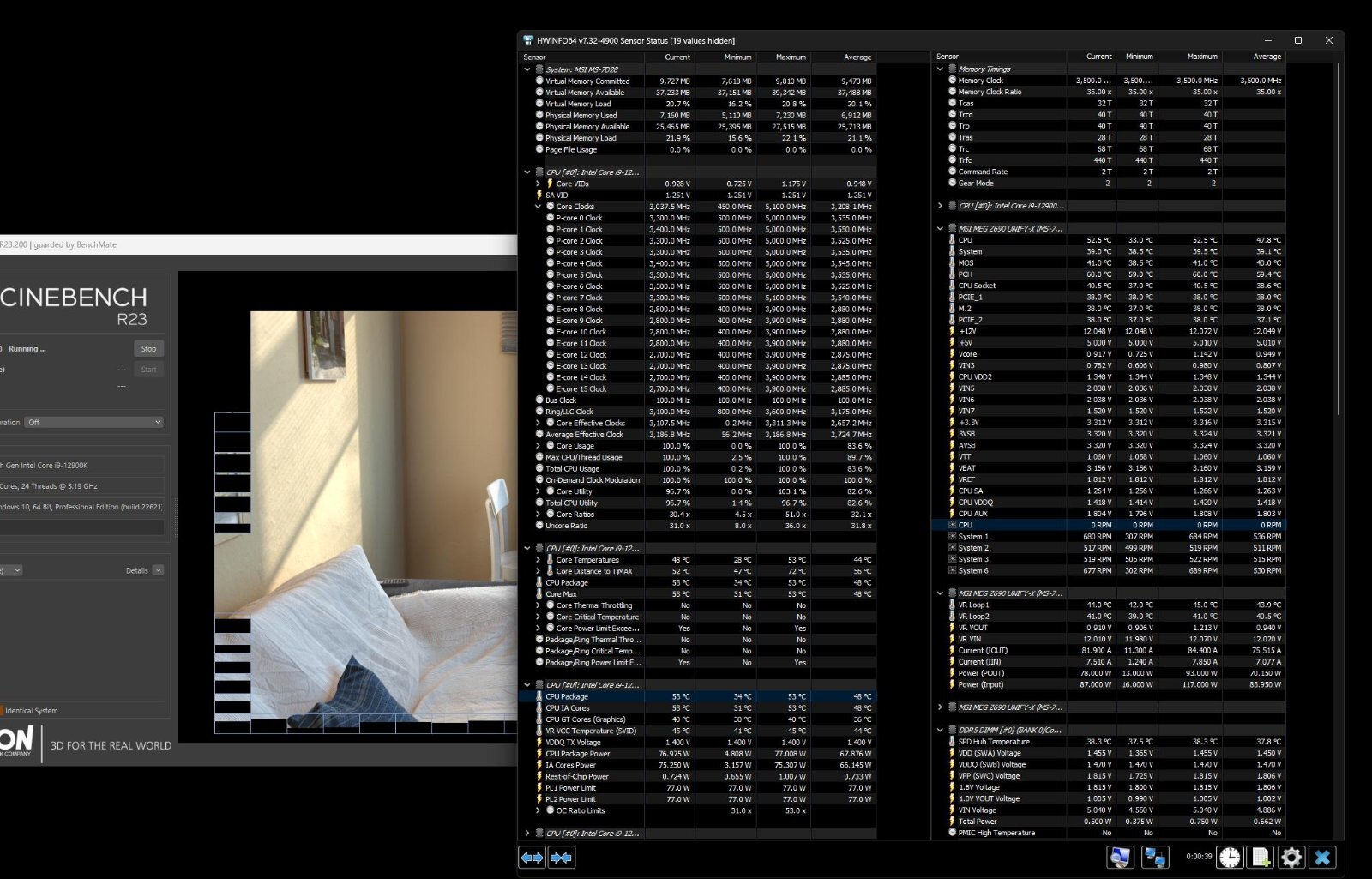Viewport: 1372px width, 879px height.
Task: Select the Virtual Memory Committed row
Action: pos(698,81)
